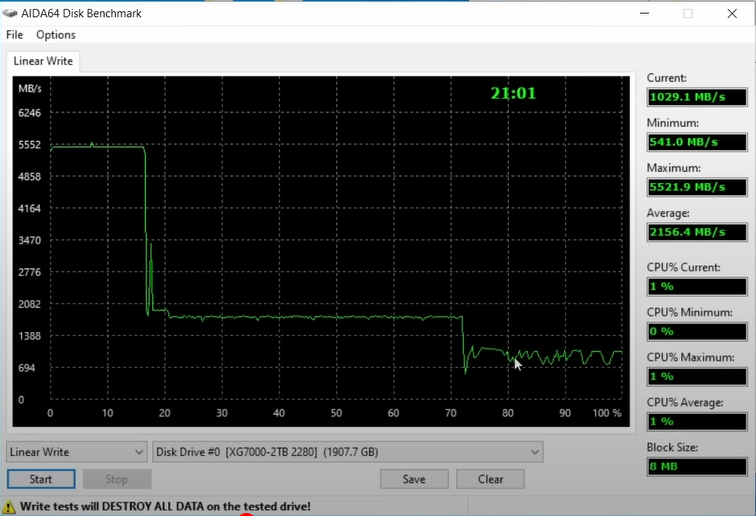Expand the Linear Write test type dropdown
This screenshot has width=756, height=516.
77,452
